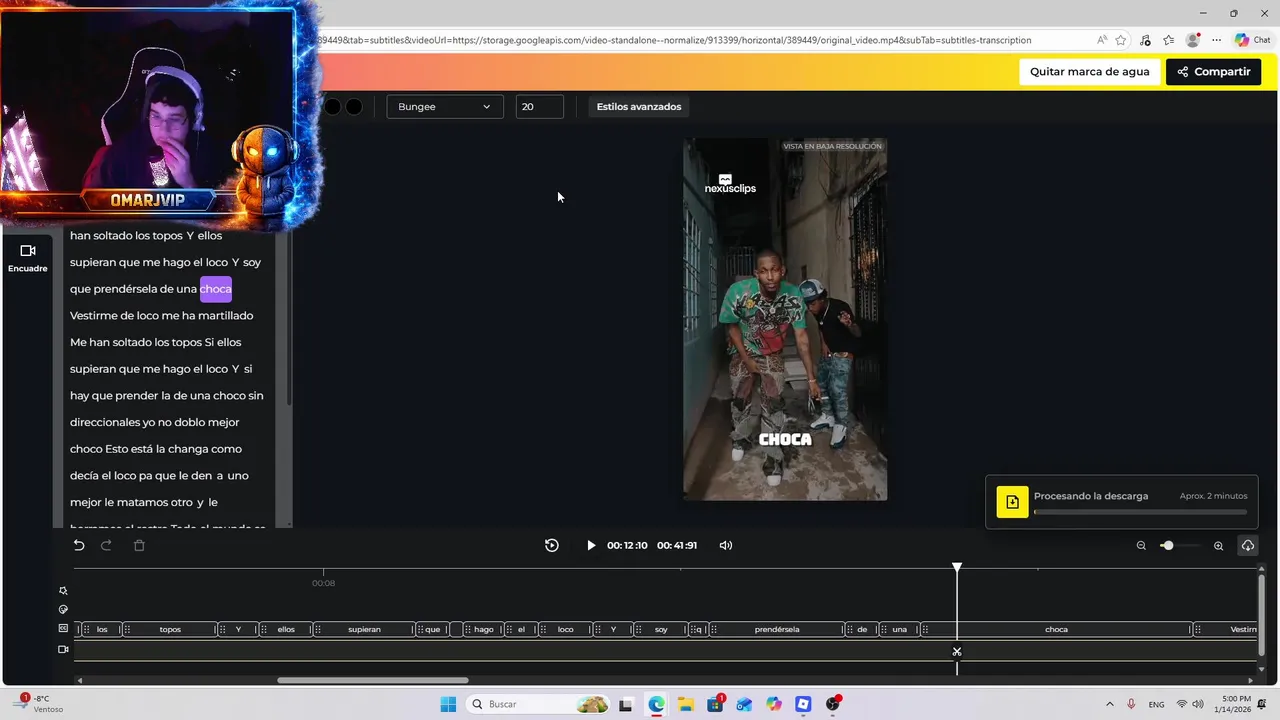Zoom out the timeline with the minus magnifier
The image size is (1280, 720).
click(1141, 545)
